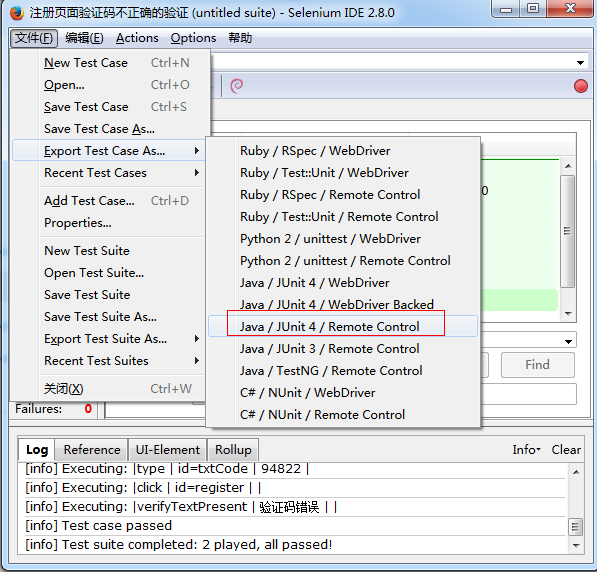Screen dimensions: 597x572
Task: Select New Test Suite
Action: (x=110, y=251)
